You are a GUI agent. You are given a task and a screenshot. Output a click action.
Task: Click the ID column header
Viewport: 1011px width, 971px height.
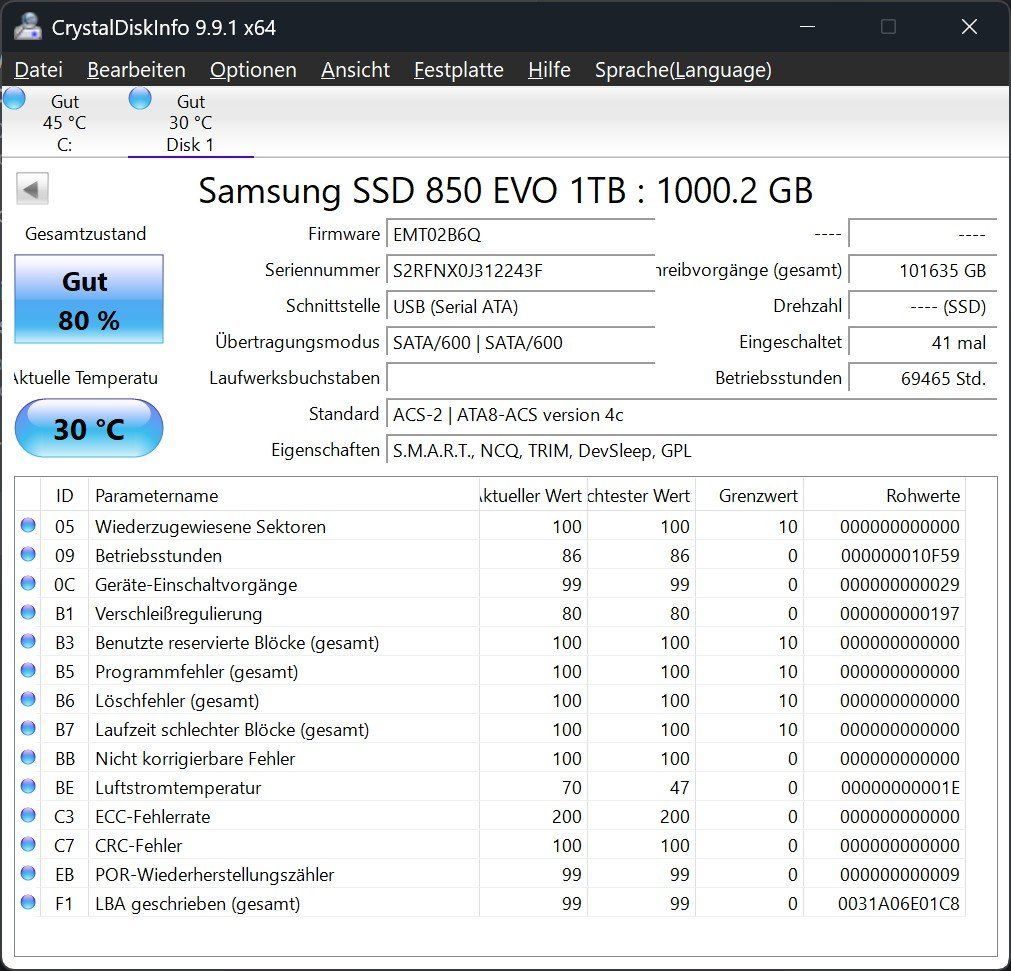64,495
